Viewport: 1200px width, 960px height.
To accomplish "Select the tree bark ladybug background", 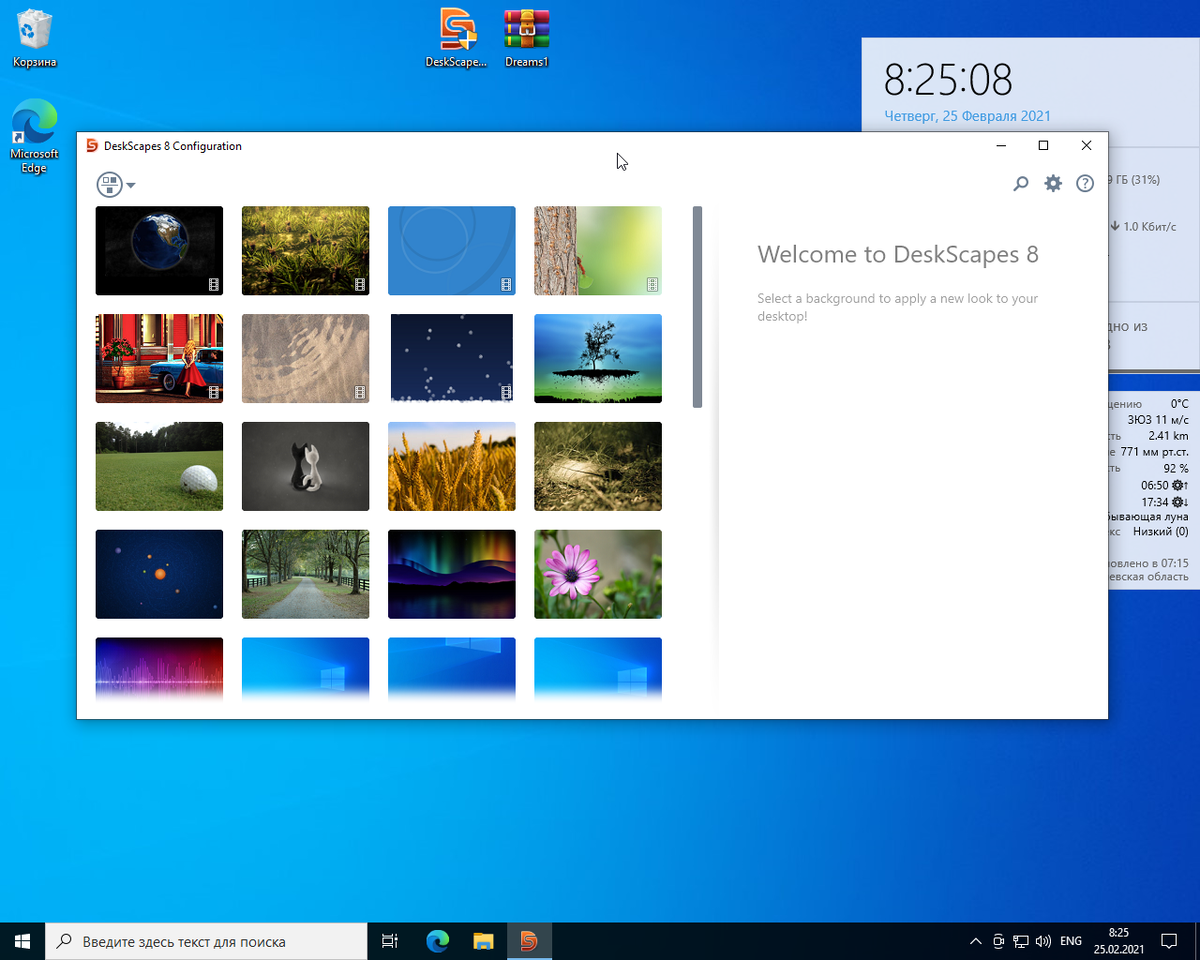I will [597, 251].
